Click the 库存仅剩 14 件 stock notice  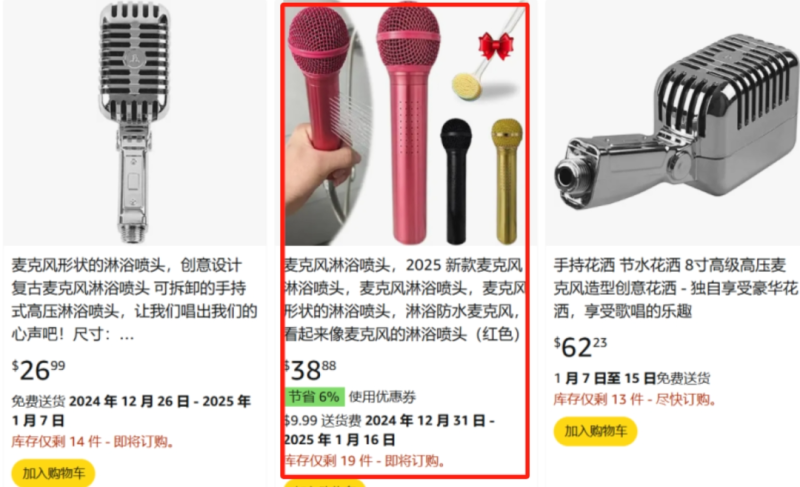[92, 442]
